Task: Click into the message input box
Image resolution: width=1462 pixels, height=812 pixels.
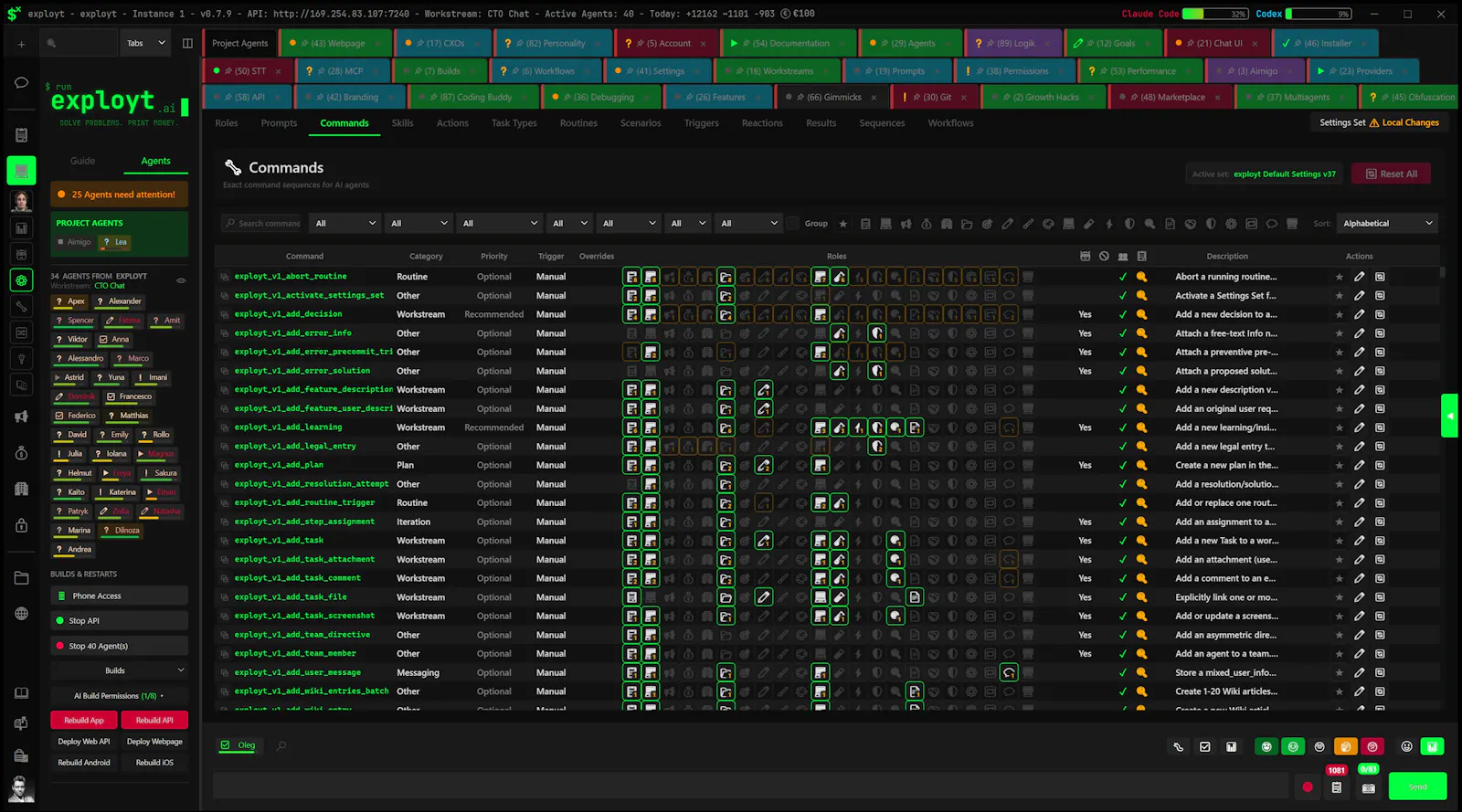Action: (748, 786)
